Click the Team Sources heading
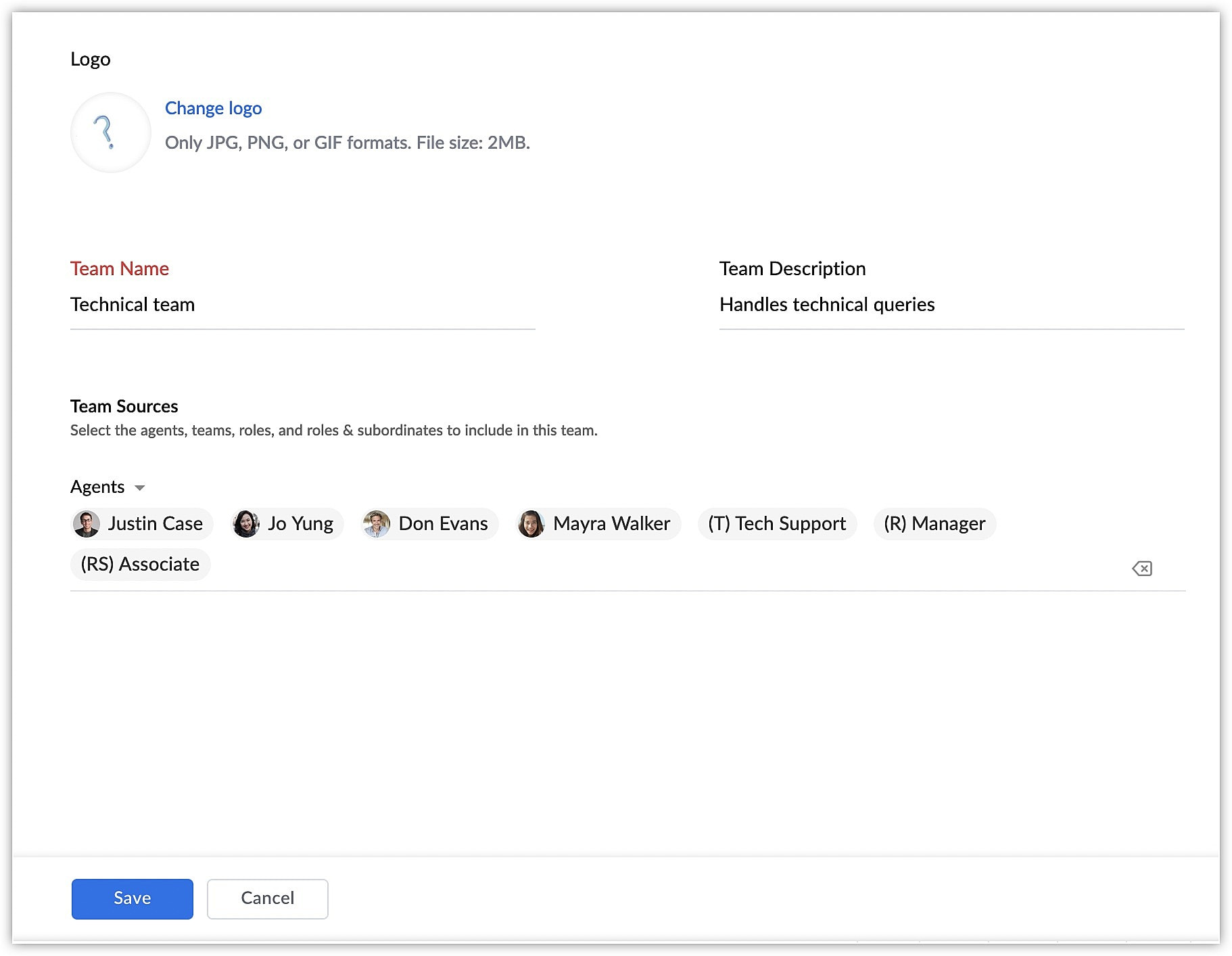The width and height of the screenshot is (1232, 956). coord(124,406)
